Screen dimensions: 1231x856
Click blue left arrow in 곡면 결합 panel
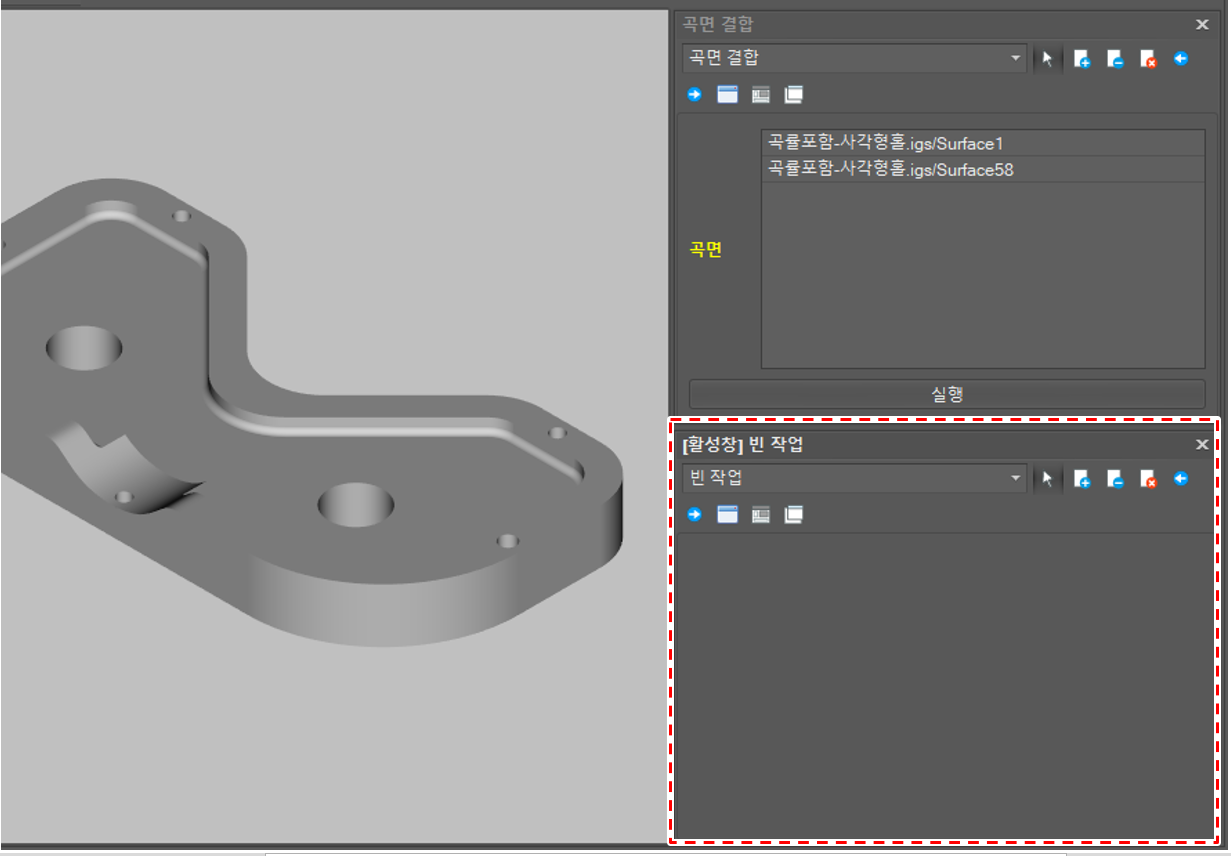(1181, 59)
